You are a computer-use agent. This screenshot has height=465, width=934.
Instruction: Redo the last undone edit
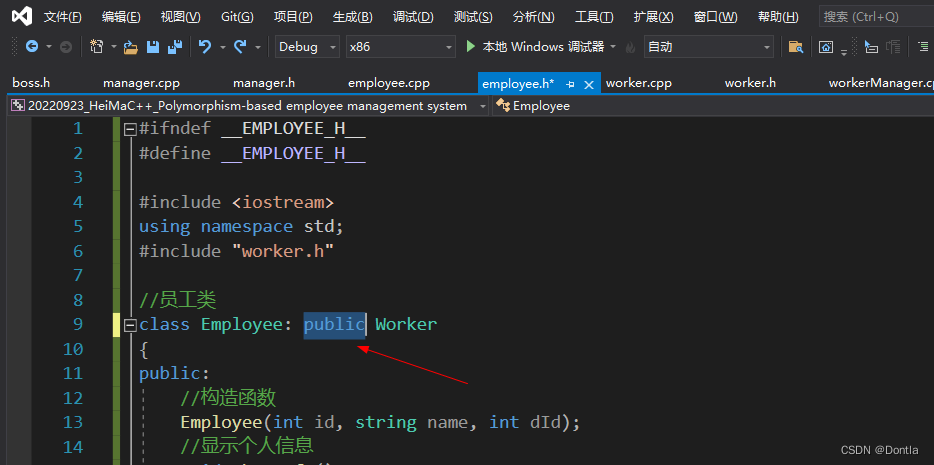click(x=240, y=46)
